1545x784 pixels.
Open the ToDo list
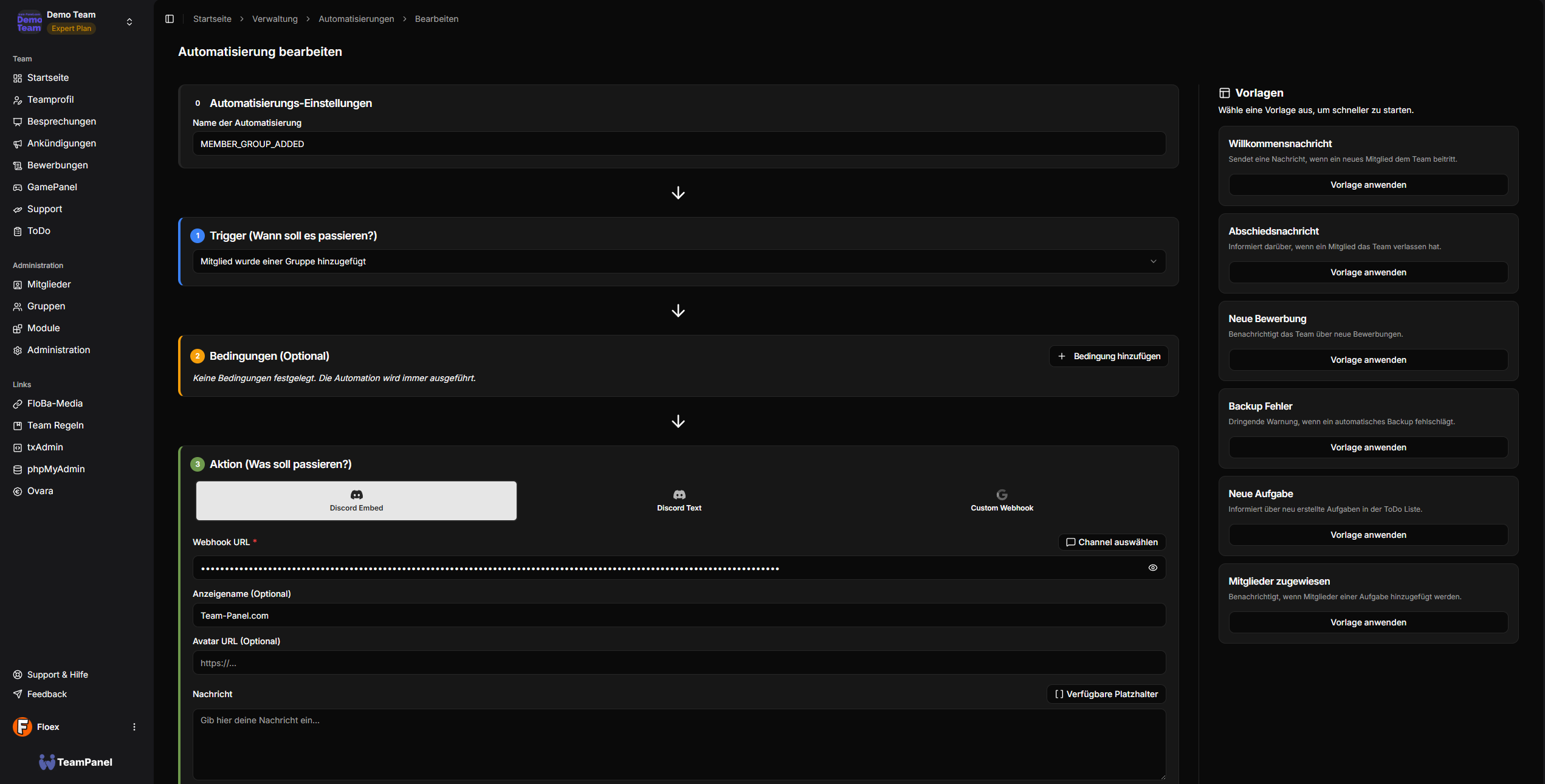point(39,230)
